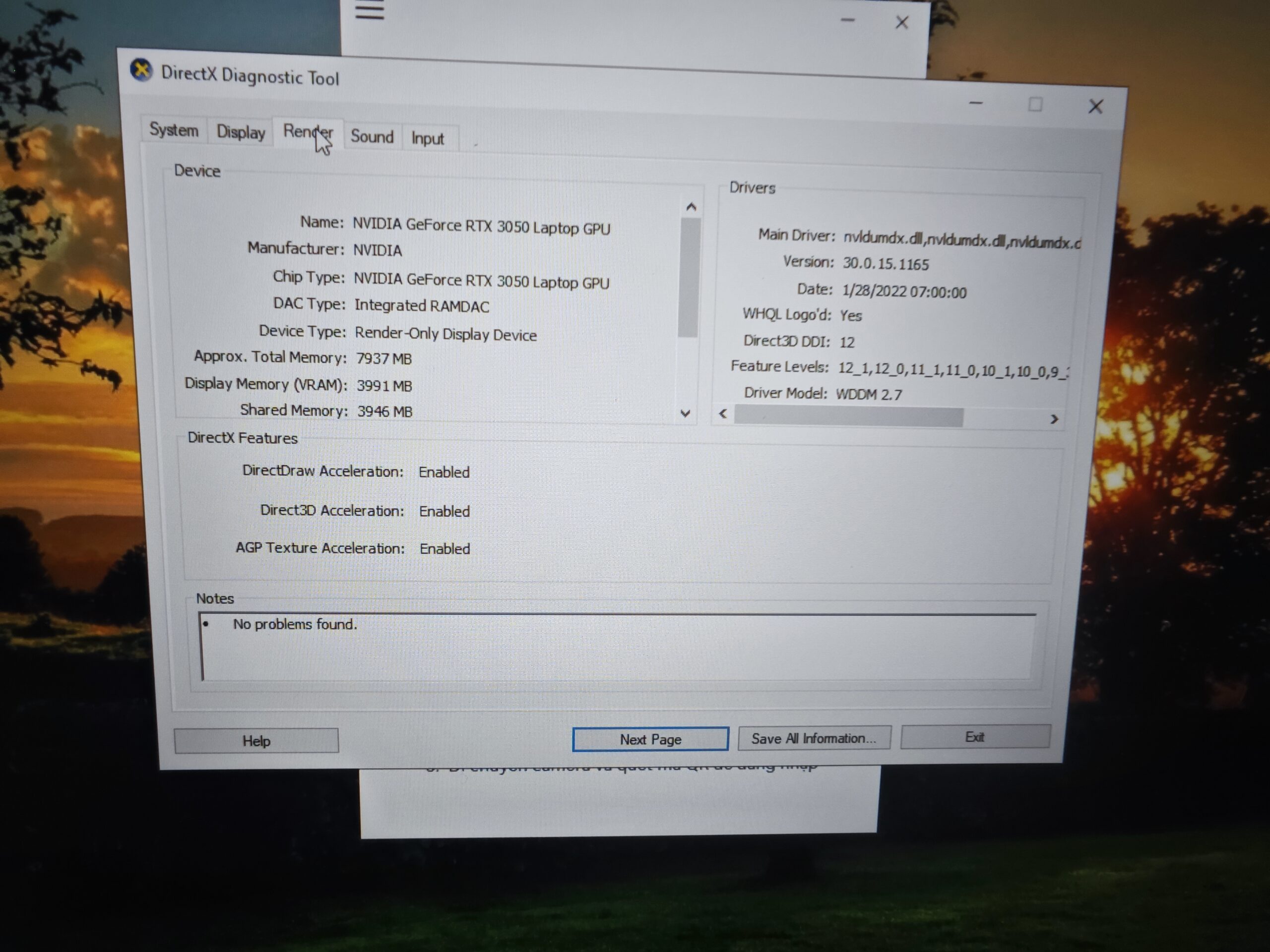Screen dimensions: 1270x952
Task: Click left arrow of Drivers scrollbar
Action: click(723, 413)
